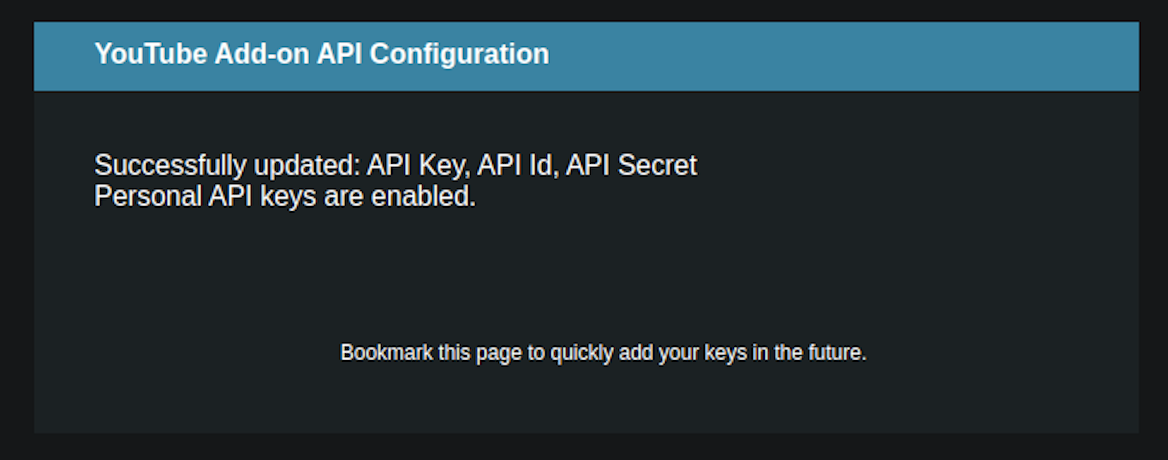Click the word "Personal" in the status line
The image size is (1168, 460).
click(x=147, y=197)
